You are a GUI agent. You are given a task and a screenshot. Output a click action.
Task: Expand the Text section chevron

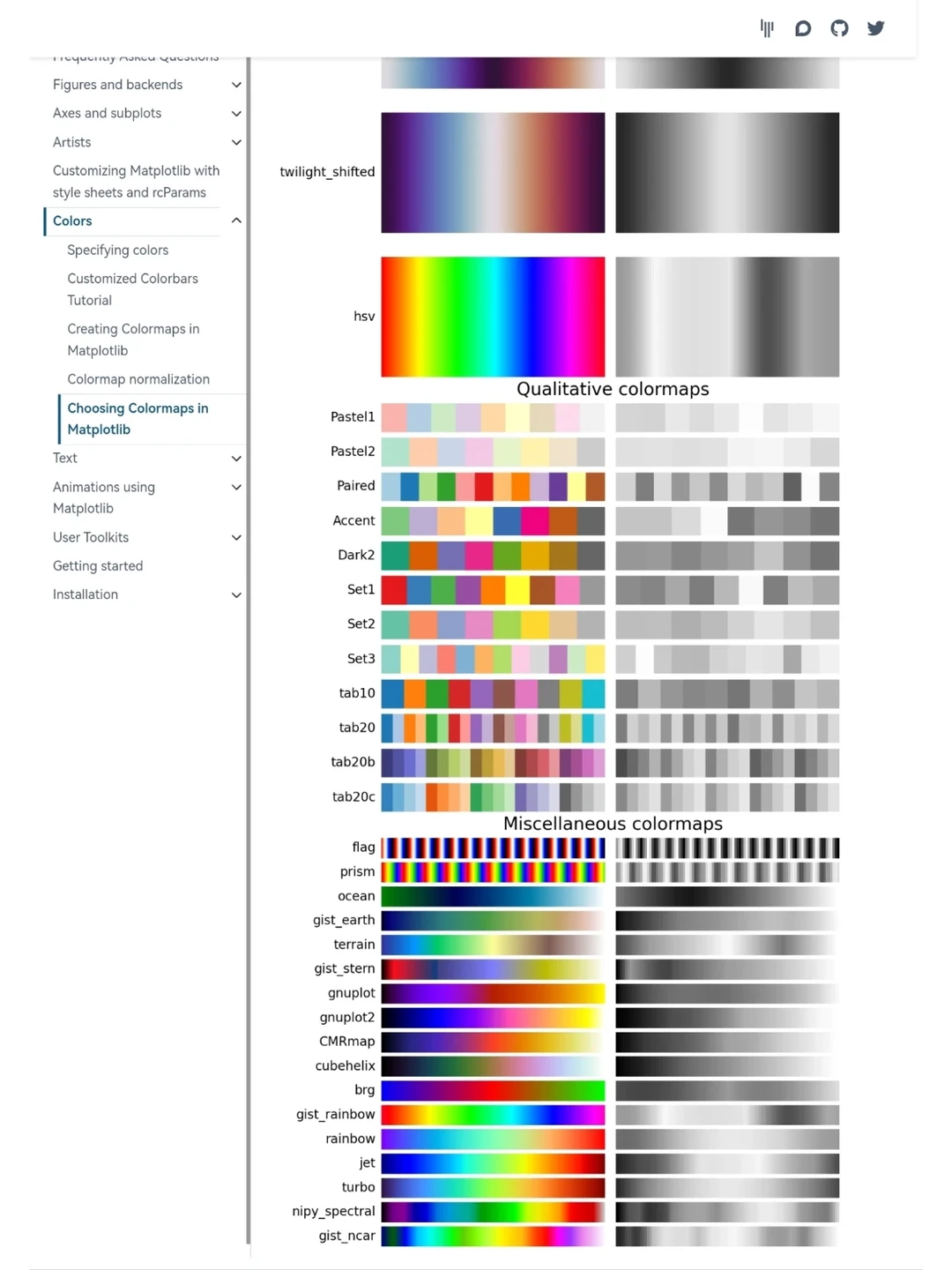[236, 459]
